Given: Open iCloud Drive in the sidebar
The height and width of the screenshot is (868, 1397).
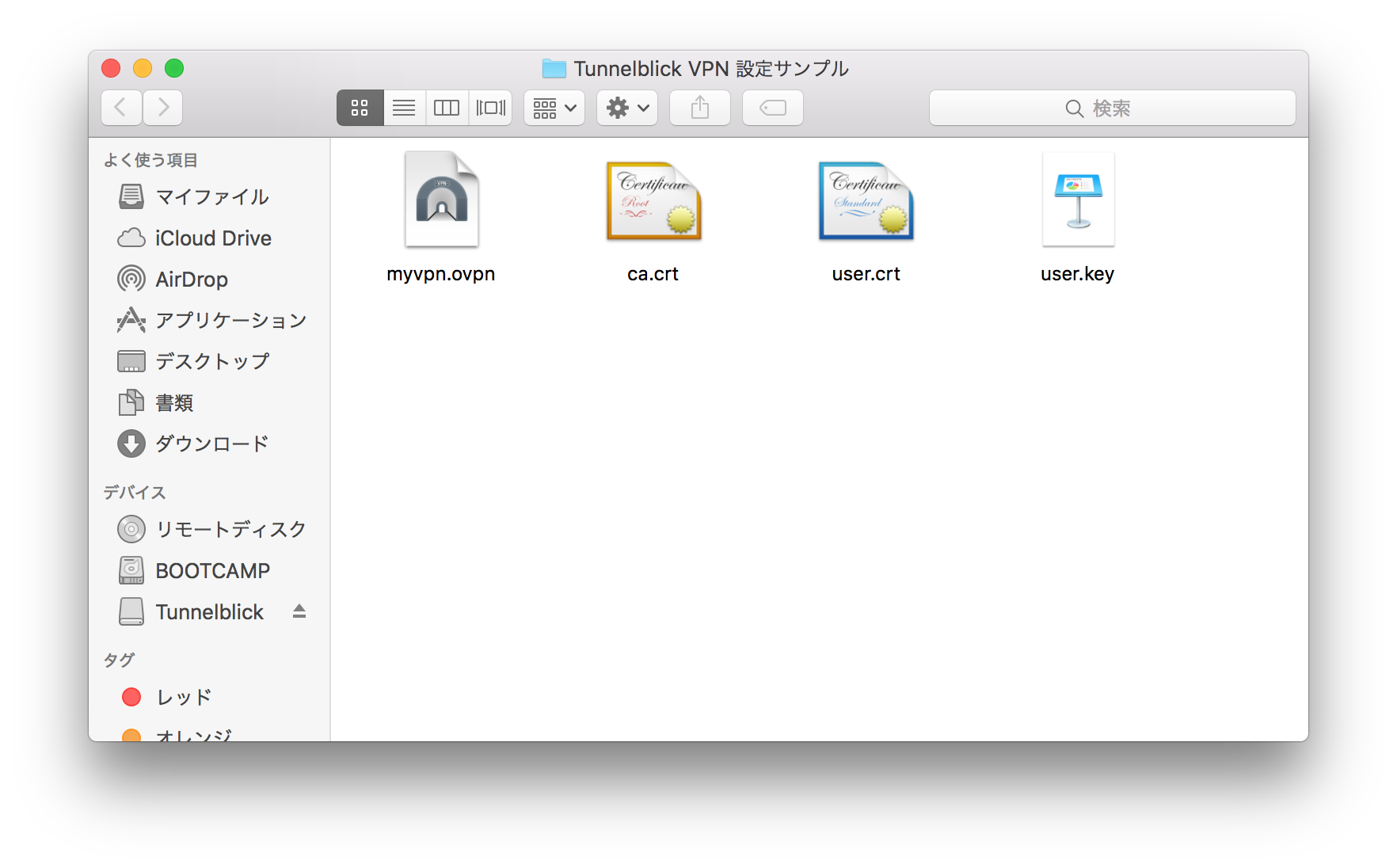Looking at the screenshot, I should (209, 238).
